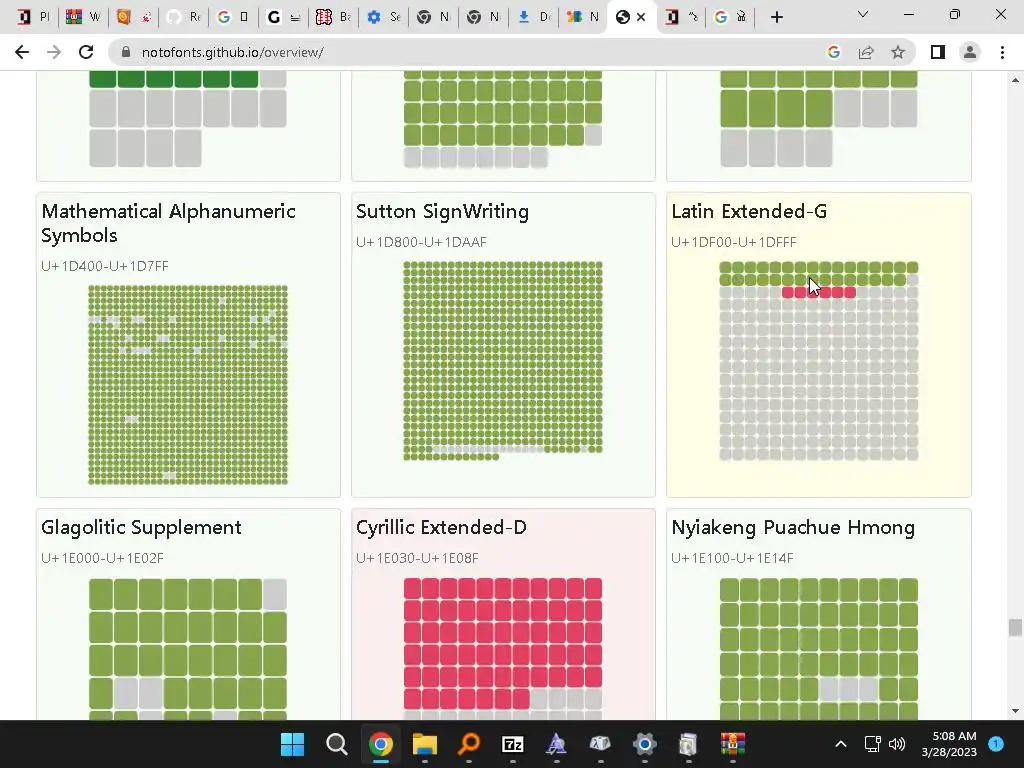Open network status tray icon
1024x768 pixels.
tap(872, 744)
